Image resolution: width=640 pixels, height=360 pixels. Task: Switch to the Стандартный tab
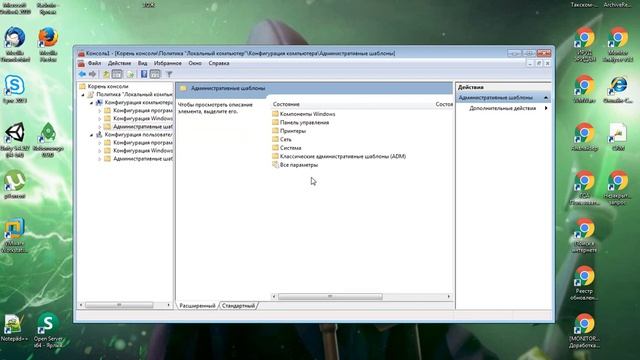[238, 306]
